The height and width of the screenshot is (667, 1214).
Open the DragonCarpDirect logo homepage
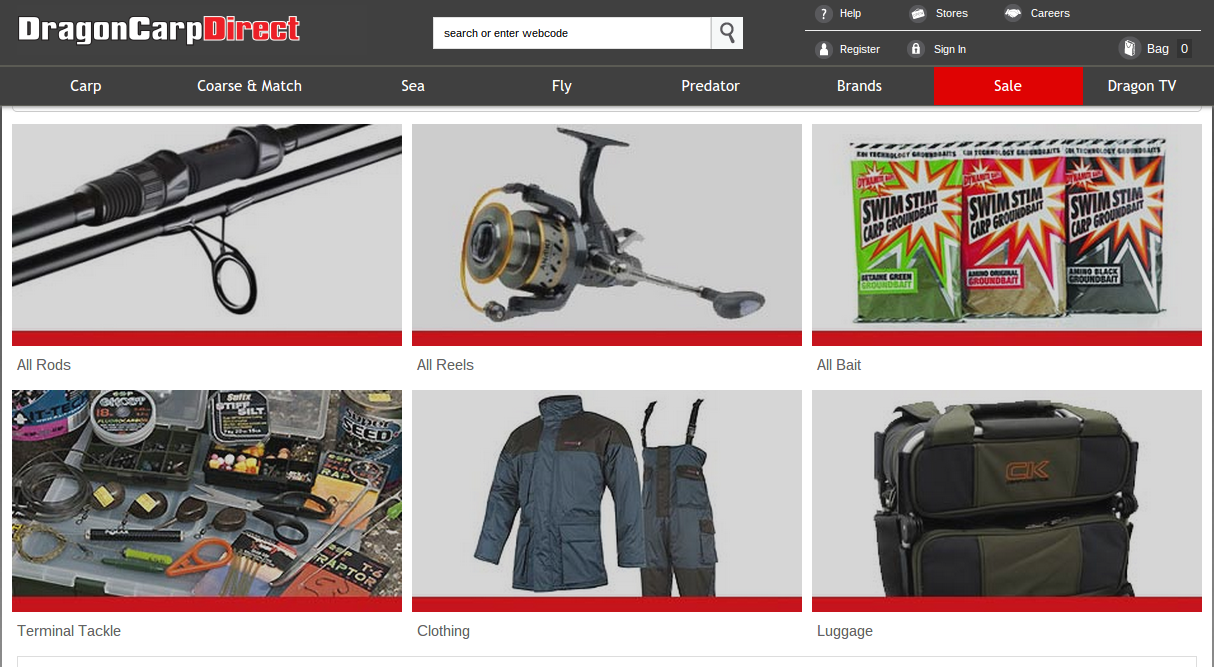pyautogui.click(x=159, y=29)
